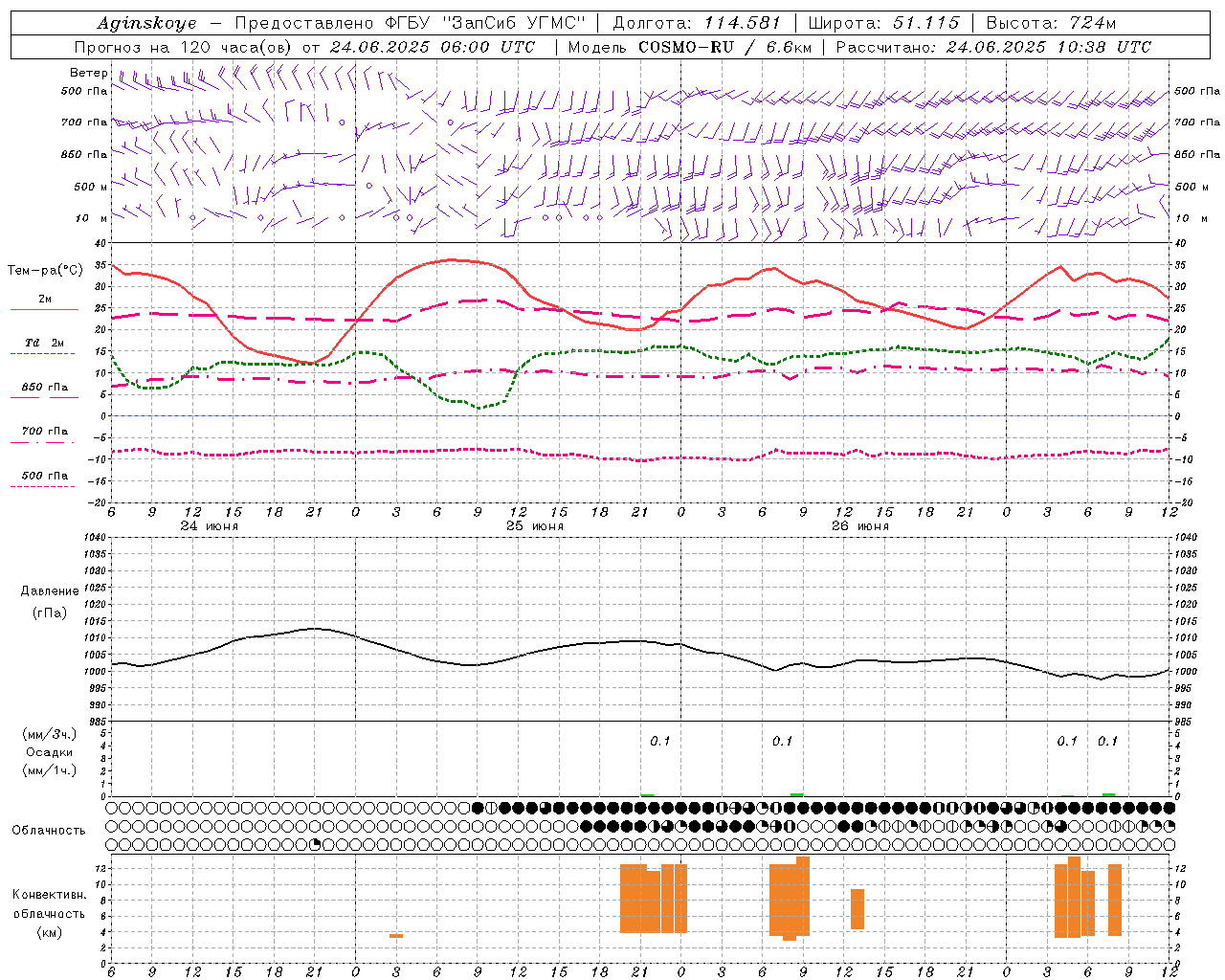Select the (мм/1ч.) precipitation unit label

click(x=50, y=770)
